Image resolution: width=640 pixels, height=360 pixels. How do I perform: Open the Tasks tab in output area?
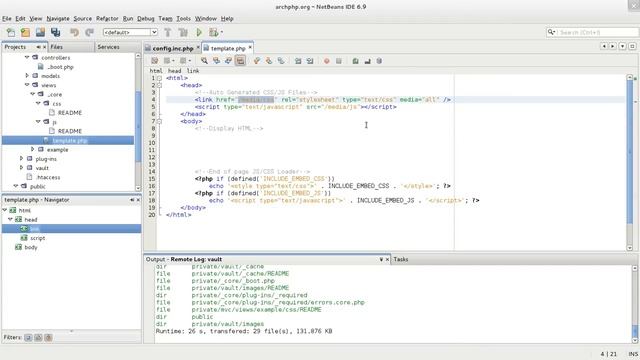(400, 259)
